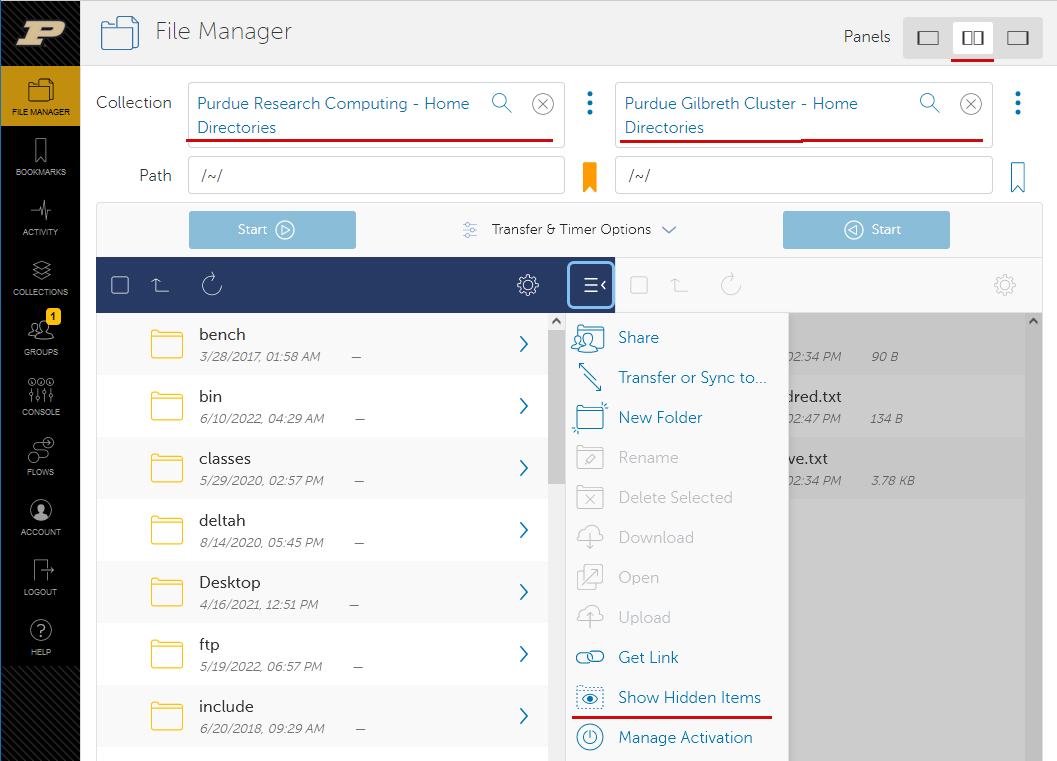Bookmark the right panel path

(x=1018, y=177)
